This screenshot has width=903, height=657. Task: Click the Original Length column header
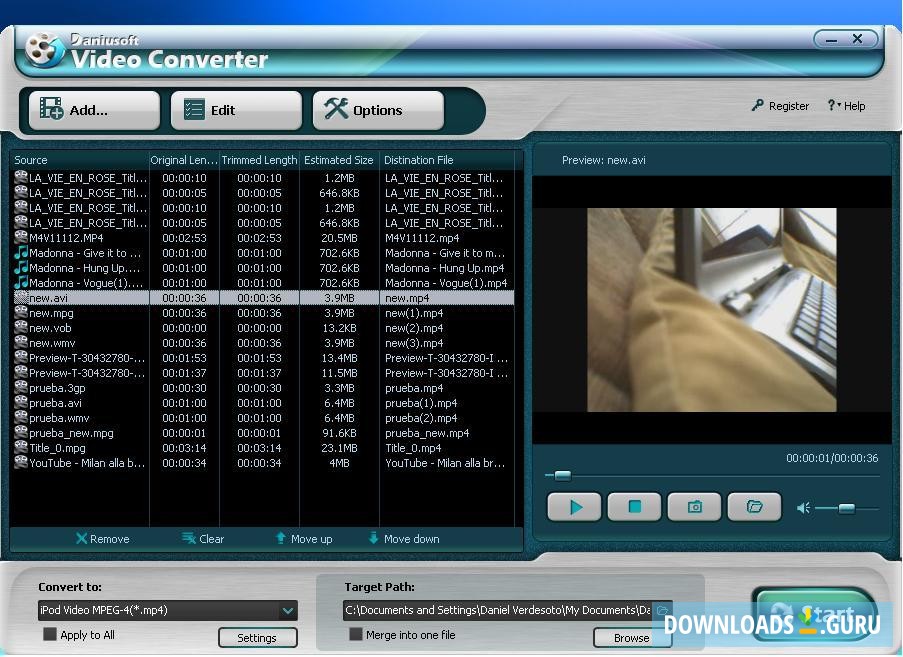pyautogui.click(x=184, y=160)
